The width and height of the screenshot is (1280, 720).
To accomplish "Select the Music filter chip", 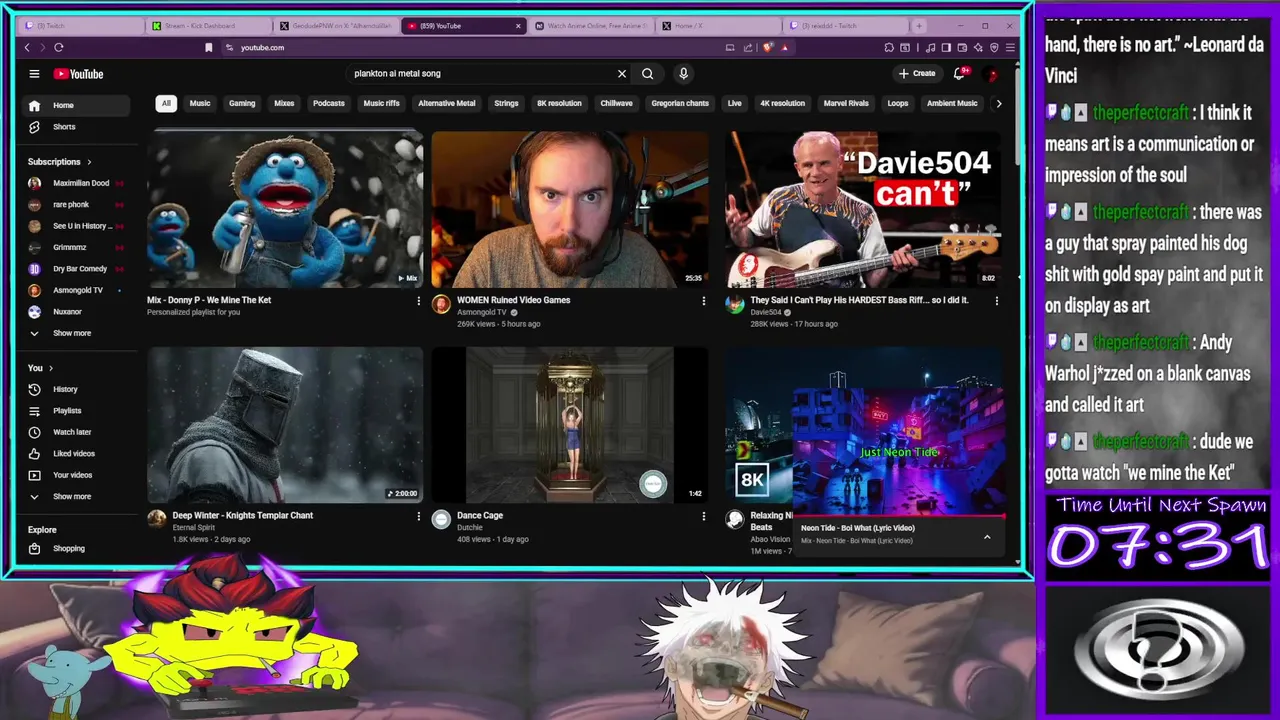I will point(200,103).
